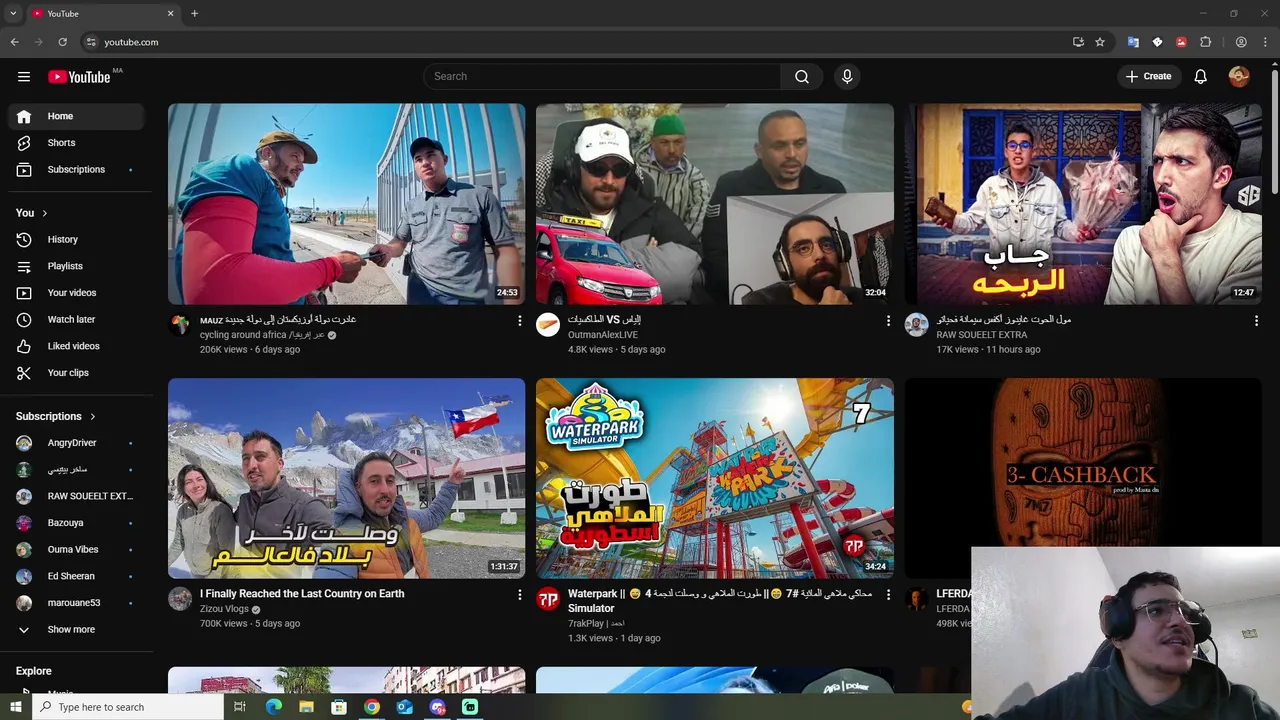Expand the You section chevron
The image size is (1280, 720).
pos(44,213)
